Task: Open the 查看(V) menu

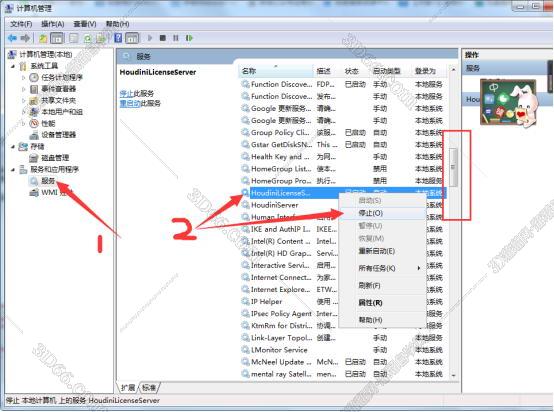Action: pos(85,24)
